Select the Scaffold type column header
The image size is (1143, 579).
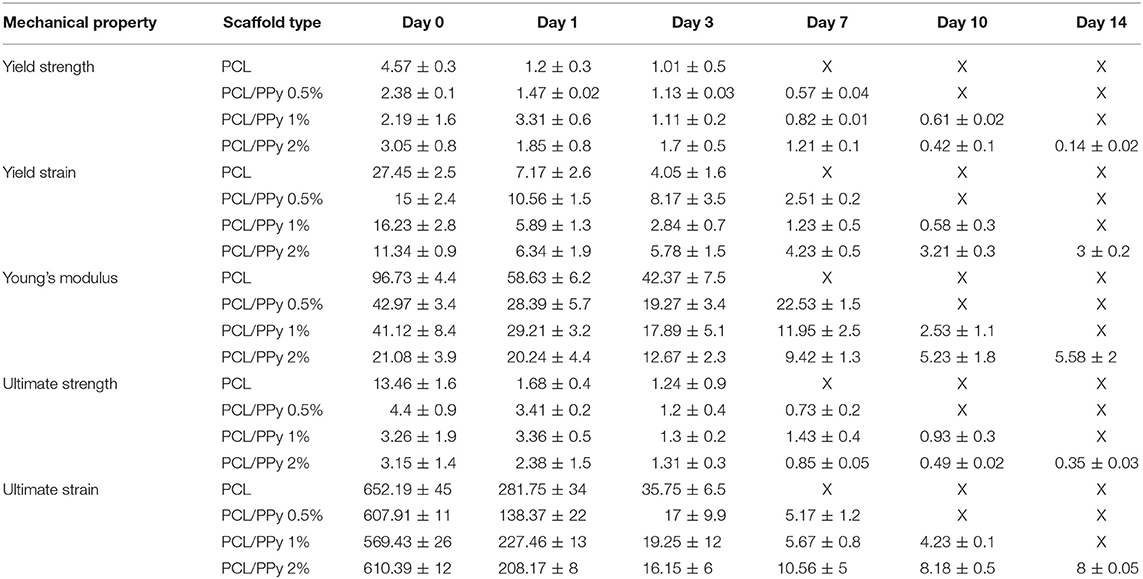[x=271, y=23]
